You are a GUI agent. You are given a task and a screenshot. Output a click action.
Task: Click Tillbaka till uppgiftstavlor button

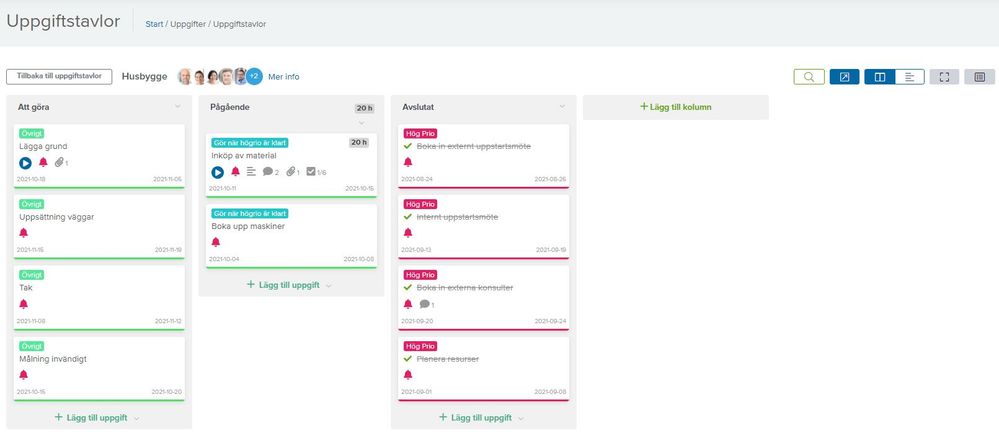pos(59,76)
